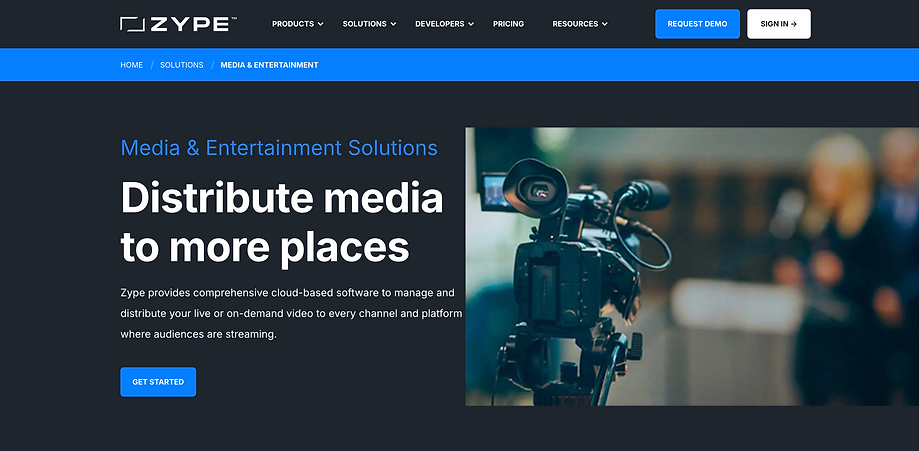Click the Sign In button
This screenshot has height=451, width=919.
tap(779, 24)
